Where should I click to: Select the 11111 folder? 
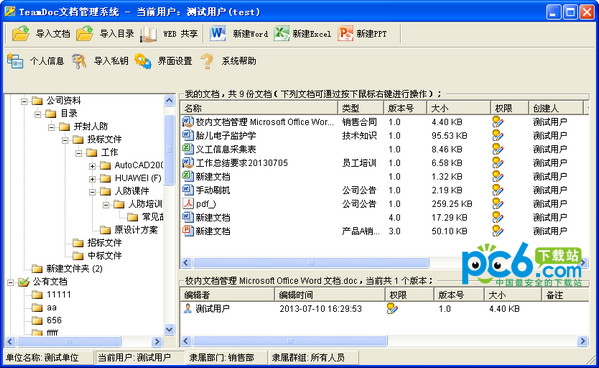coord(59,295)
